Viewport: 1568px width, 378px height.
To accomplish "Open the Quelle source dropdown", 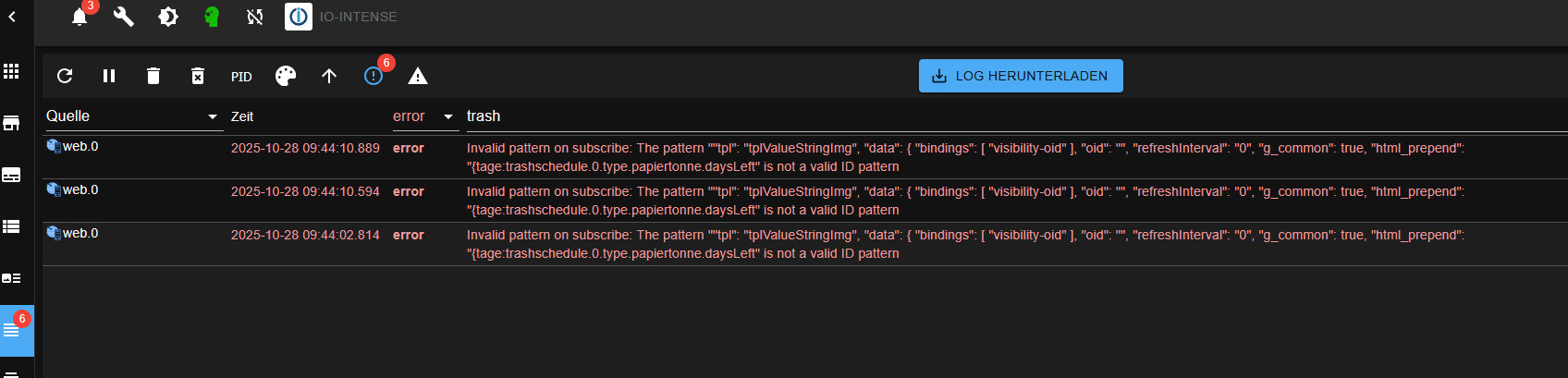I will [134, 116].
